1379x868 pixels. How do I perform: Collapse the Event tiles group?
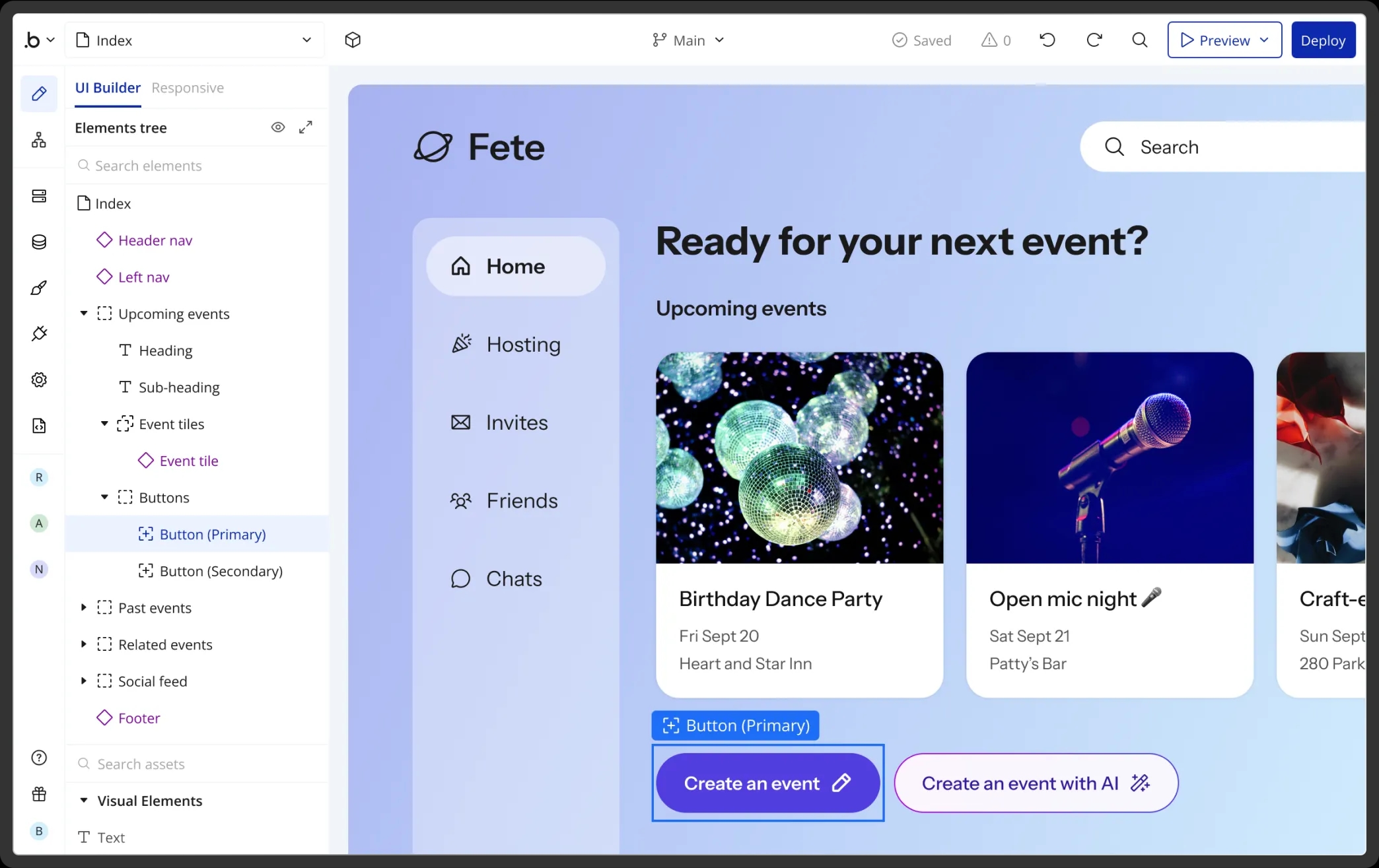104,424
